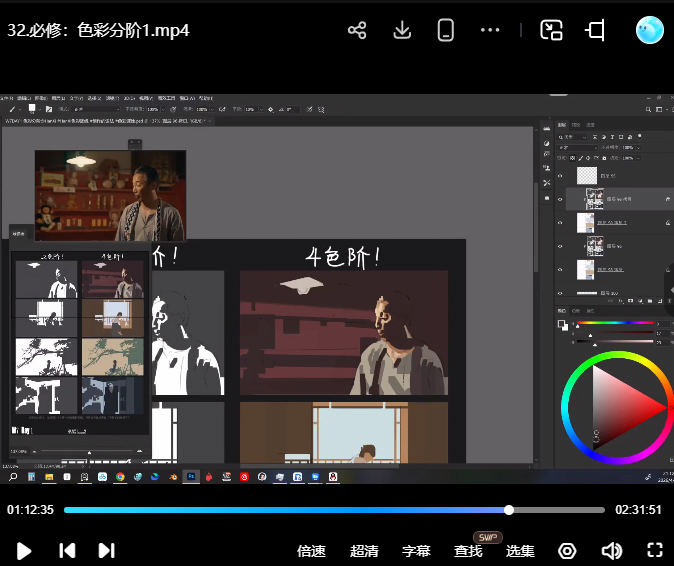Add a layer style with fx icon
Screen dimensions: 674x566
point(620,301)
